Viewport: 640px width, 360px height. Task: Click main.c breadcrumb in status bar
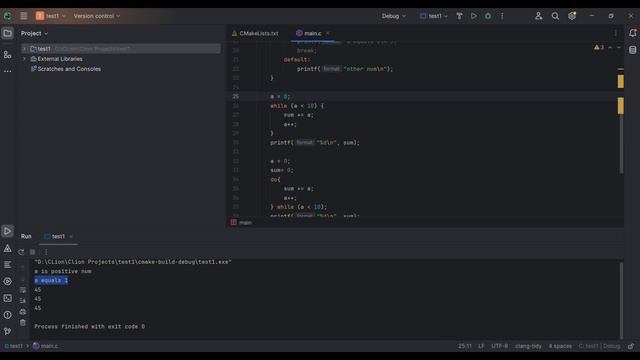[46, 346]
